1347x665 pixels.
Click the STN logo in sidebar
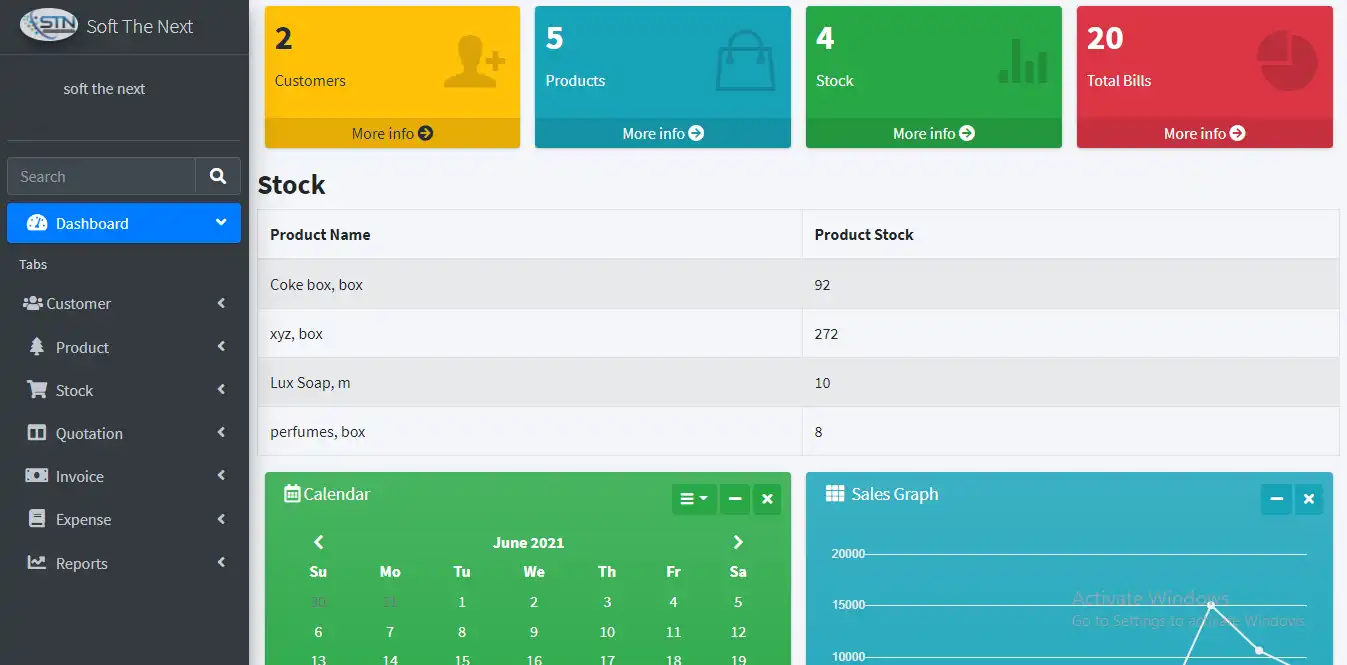coord(49,26)
